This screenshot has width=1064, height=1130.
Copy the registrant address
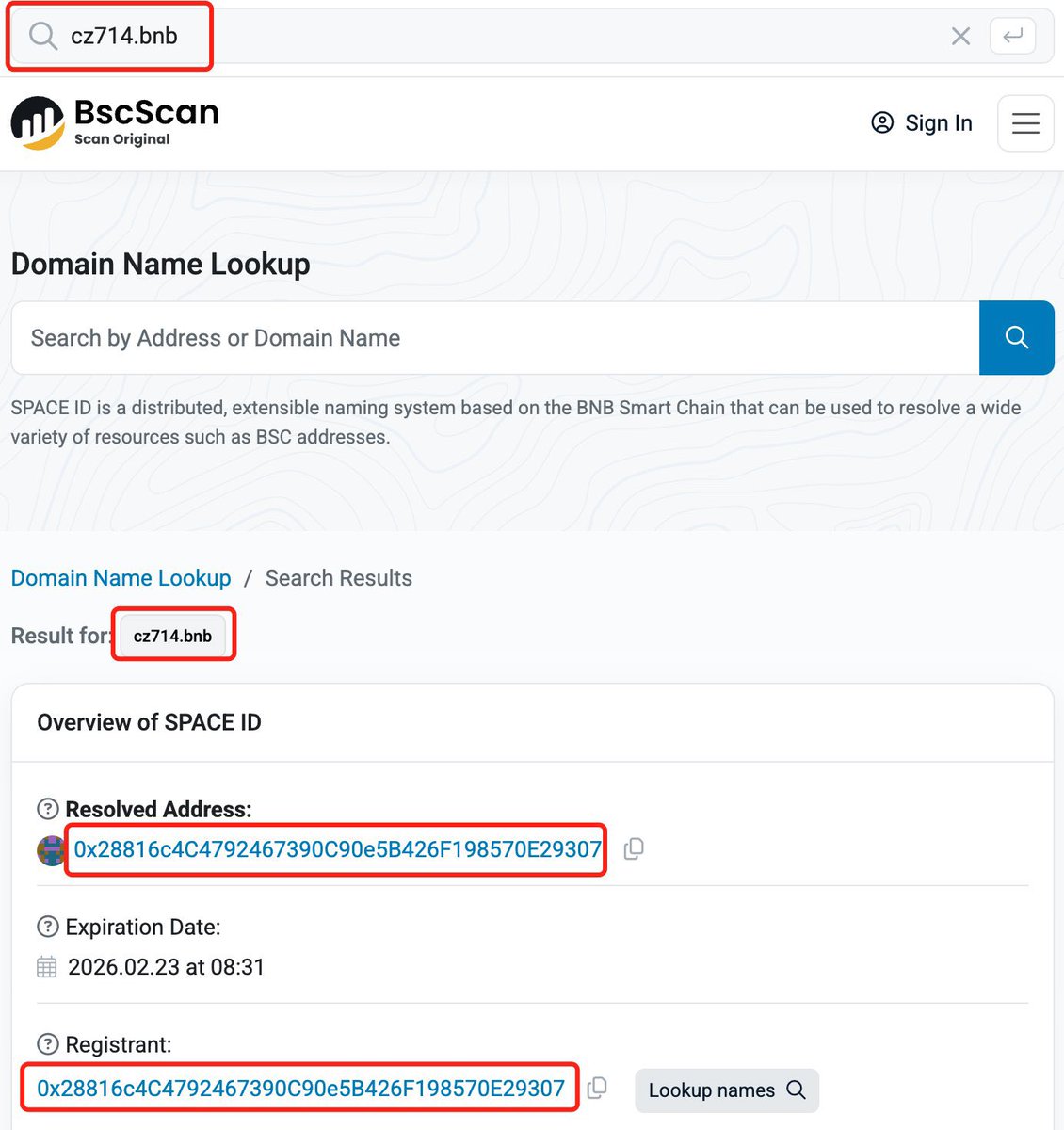tap(597, 1088)
